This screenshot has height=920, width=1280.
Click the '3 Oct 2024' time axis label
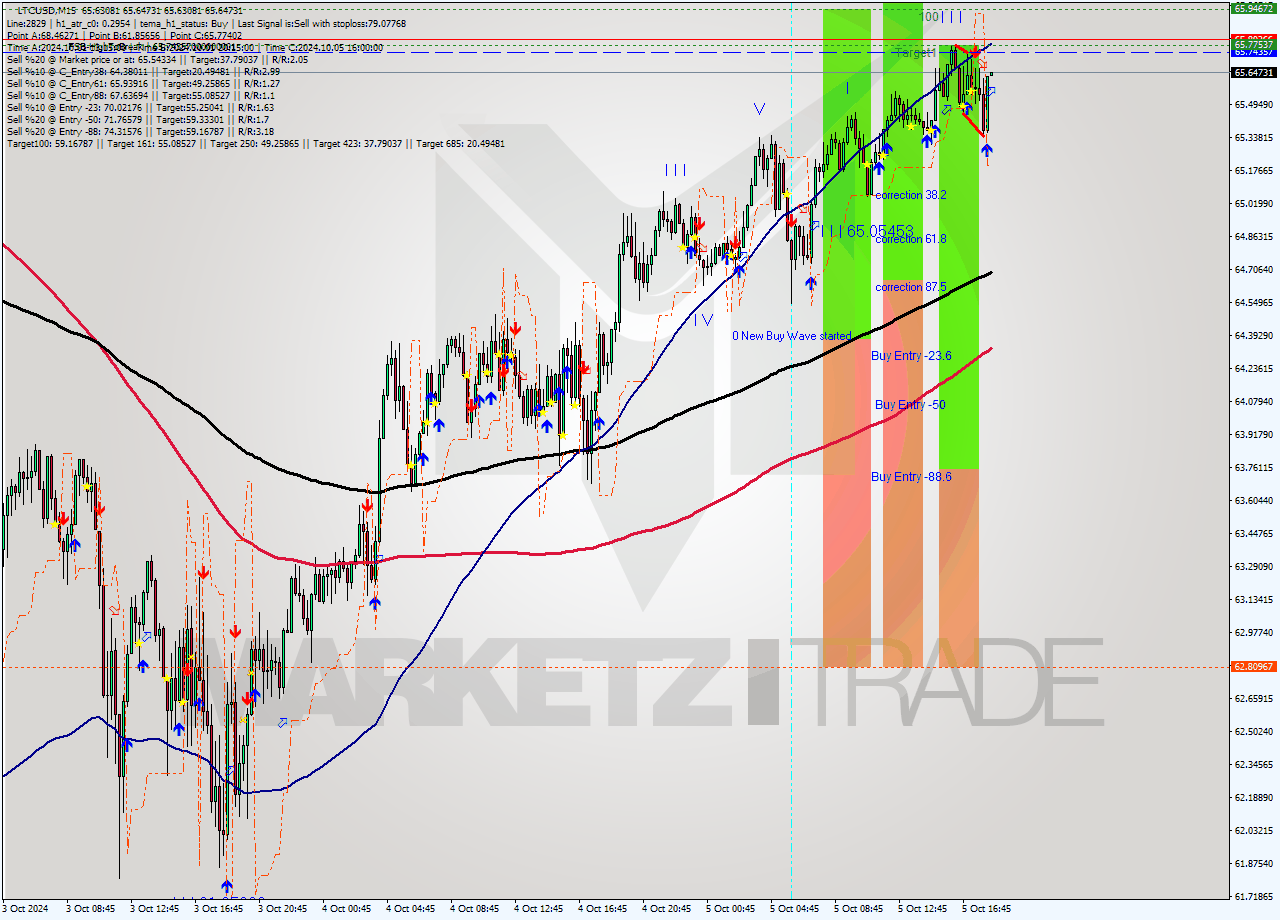pos(25,909)
